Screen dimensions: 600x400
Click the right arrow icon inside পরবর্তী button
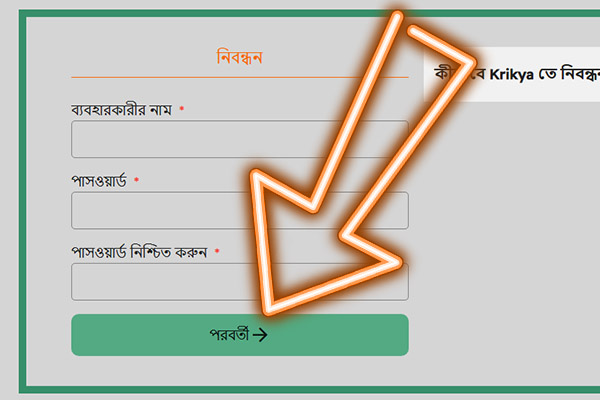(x=260, y=335)
